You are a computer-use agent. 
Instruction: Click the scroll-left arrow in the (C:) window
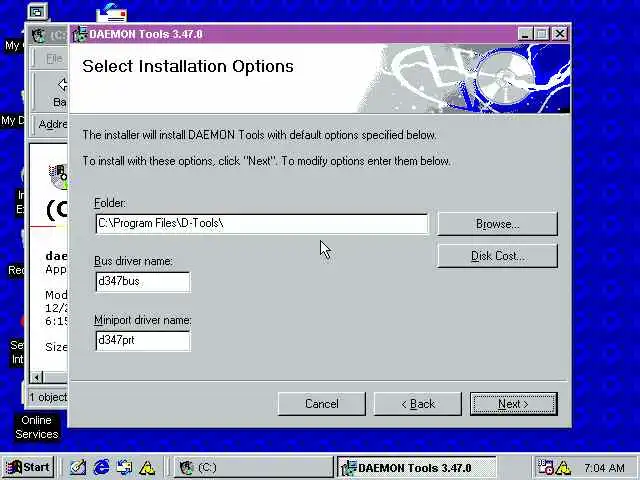click(x=37, y=378)
